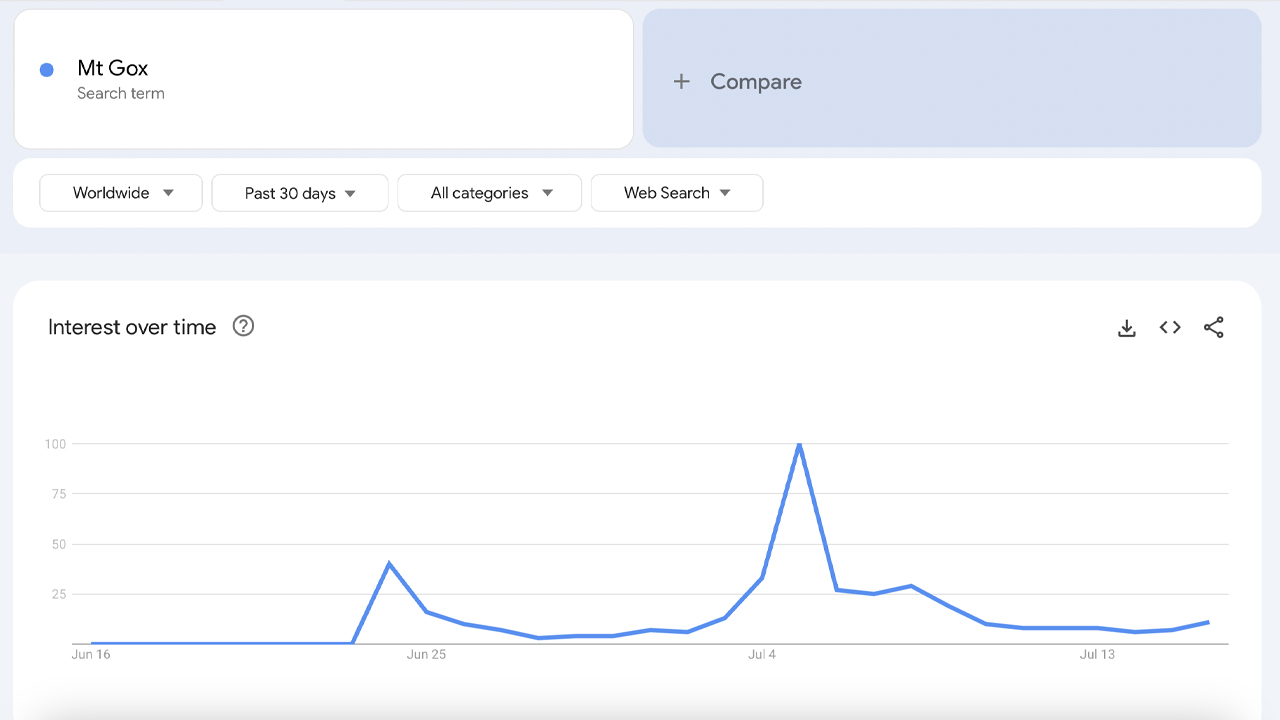Open the Worldwide region selector
Image resolution: width=1280 pixels, height=720 pixels.
tap(120, 192)
